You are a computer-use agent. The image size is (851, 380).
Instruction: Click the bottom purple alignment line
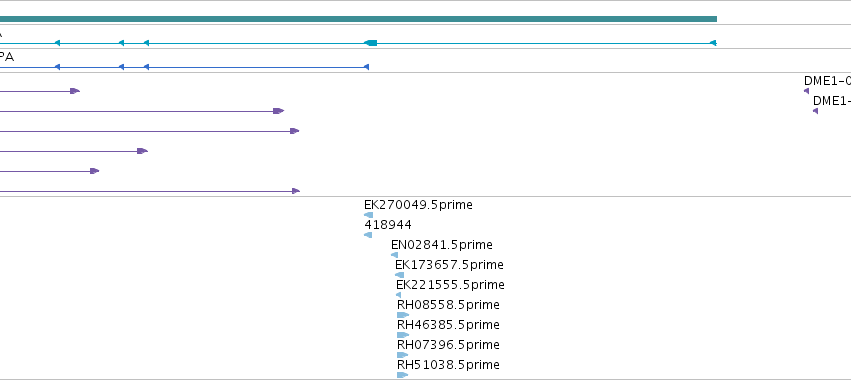[x=150, y=191]
